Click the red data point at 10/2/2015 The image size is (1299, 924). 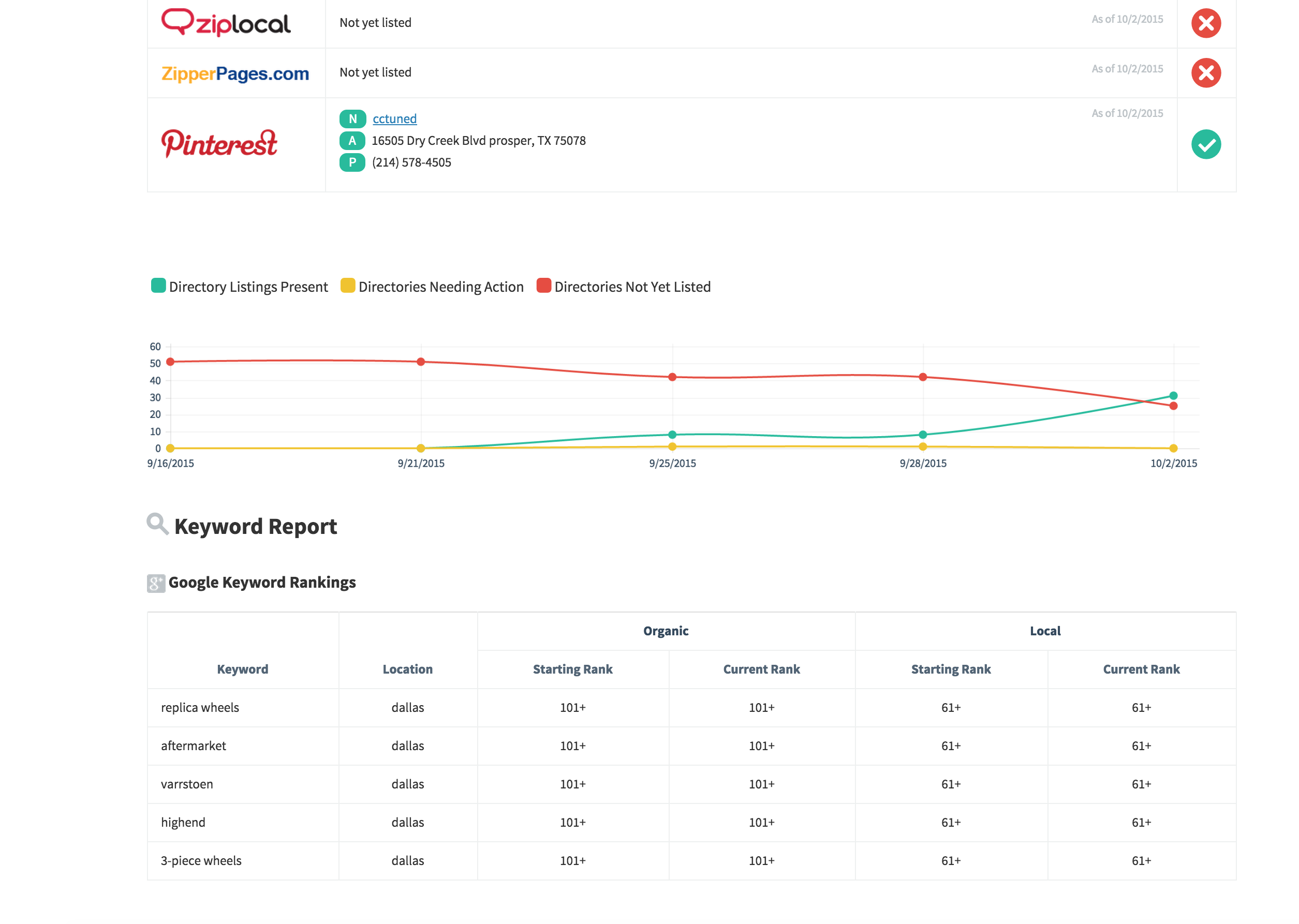point(1173,406)
